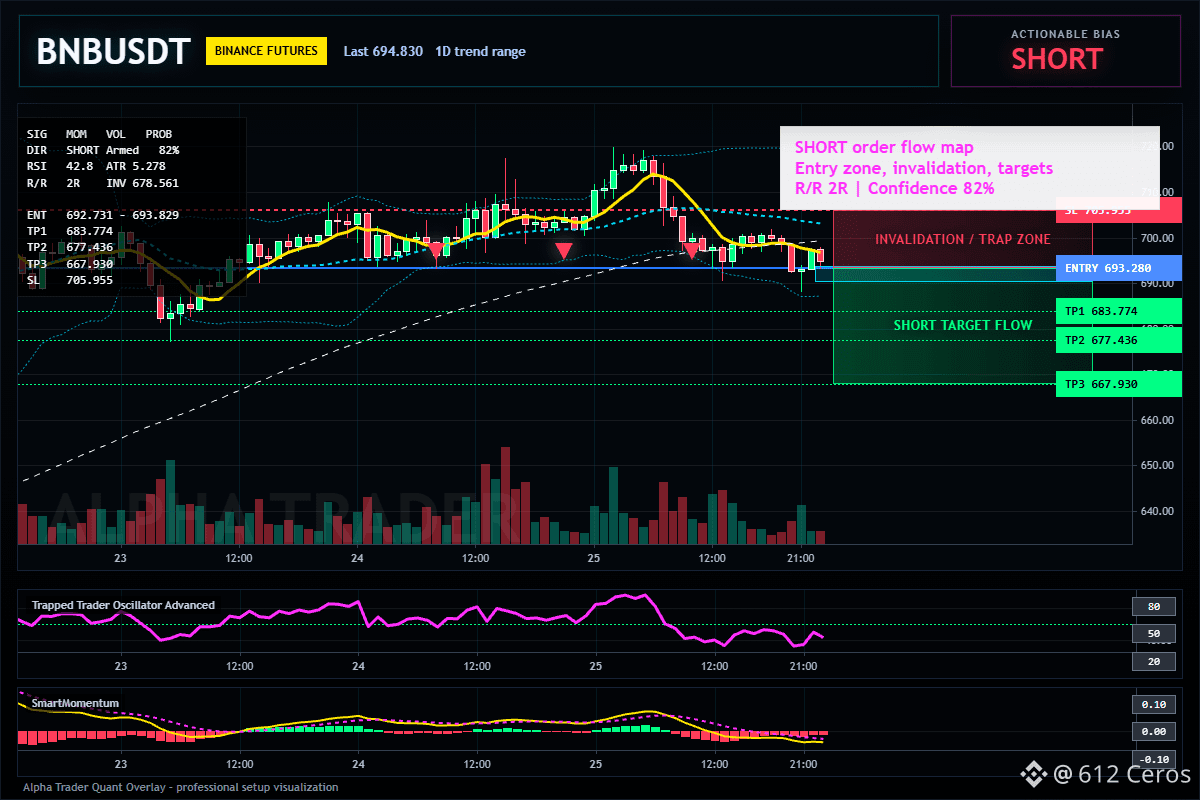Click the SL 705.955 row in stats panel
Viewport: 1200px width, 800px height.
pos(70,280)
